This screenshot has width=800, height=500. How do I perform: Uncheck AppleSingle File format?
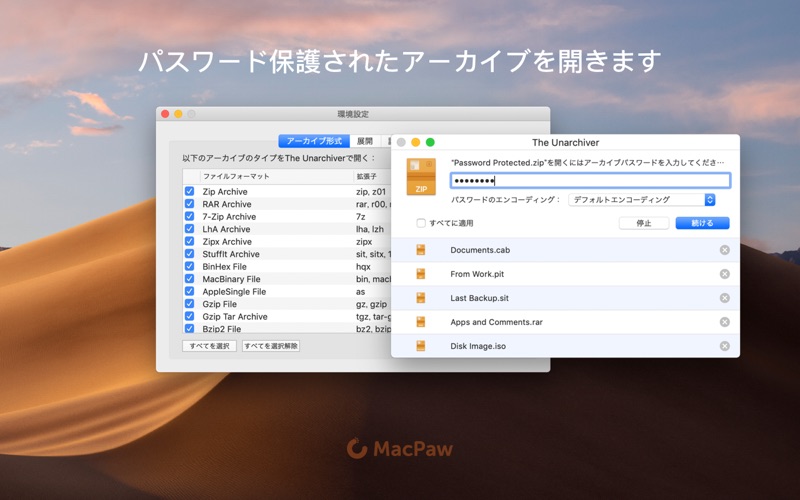(189, 291)
